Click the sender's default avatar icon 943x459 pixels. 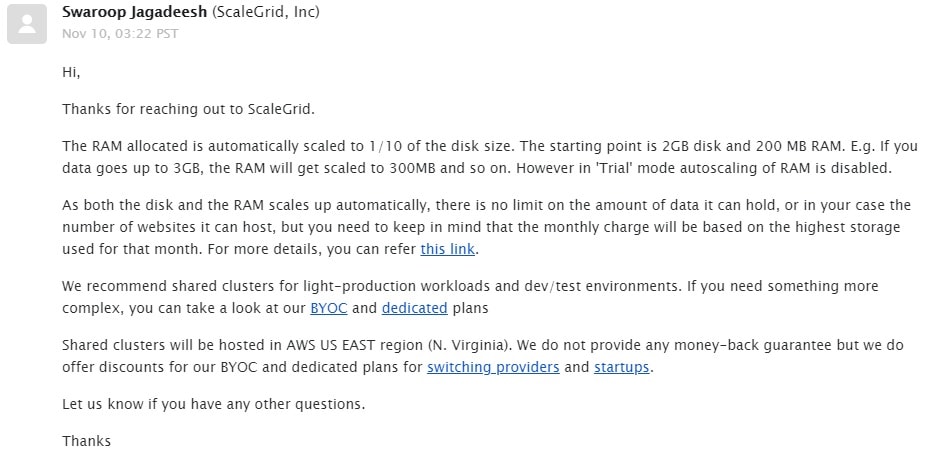click(x=27, y=24)
